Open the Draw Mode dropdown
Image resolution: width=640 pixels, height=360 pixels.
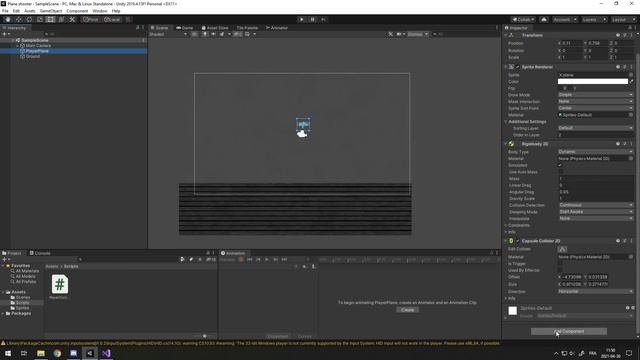(x=596, y=95)
